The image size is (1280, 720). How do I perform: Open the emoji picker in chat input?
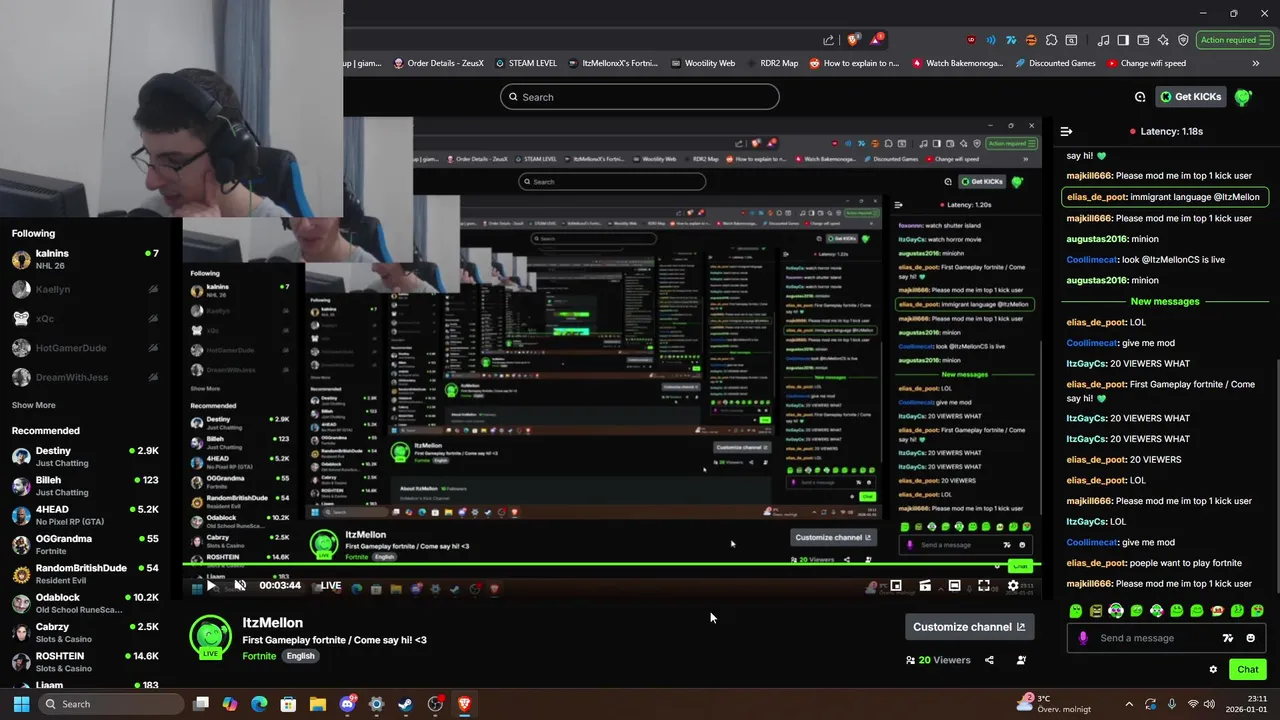pyautogui.click(x=1251, y=638)
